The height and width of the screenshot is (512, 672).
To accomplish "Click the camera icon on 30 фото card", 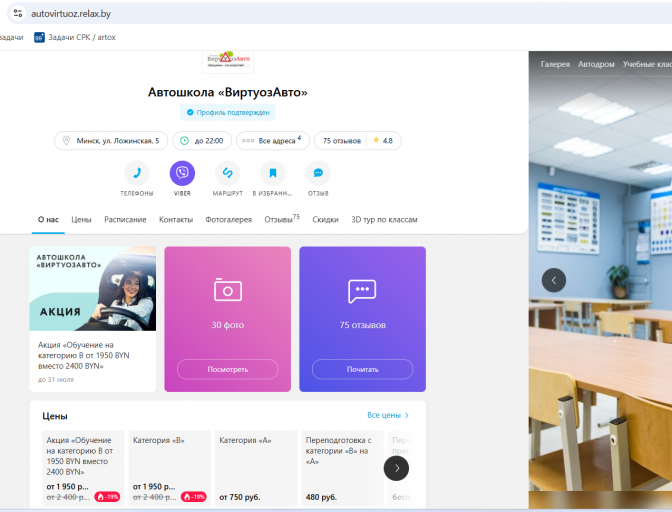I will click(228, 290).
